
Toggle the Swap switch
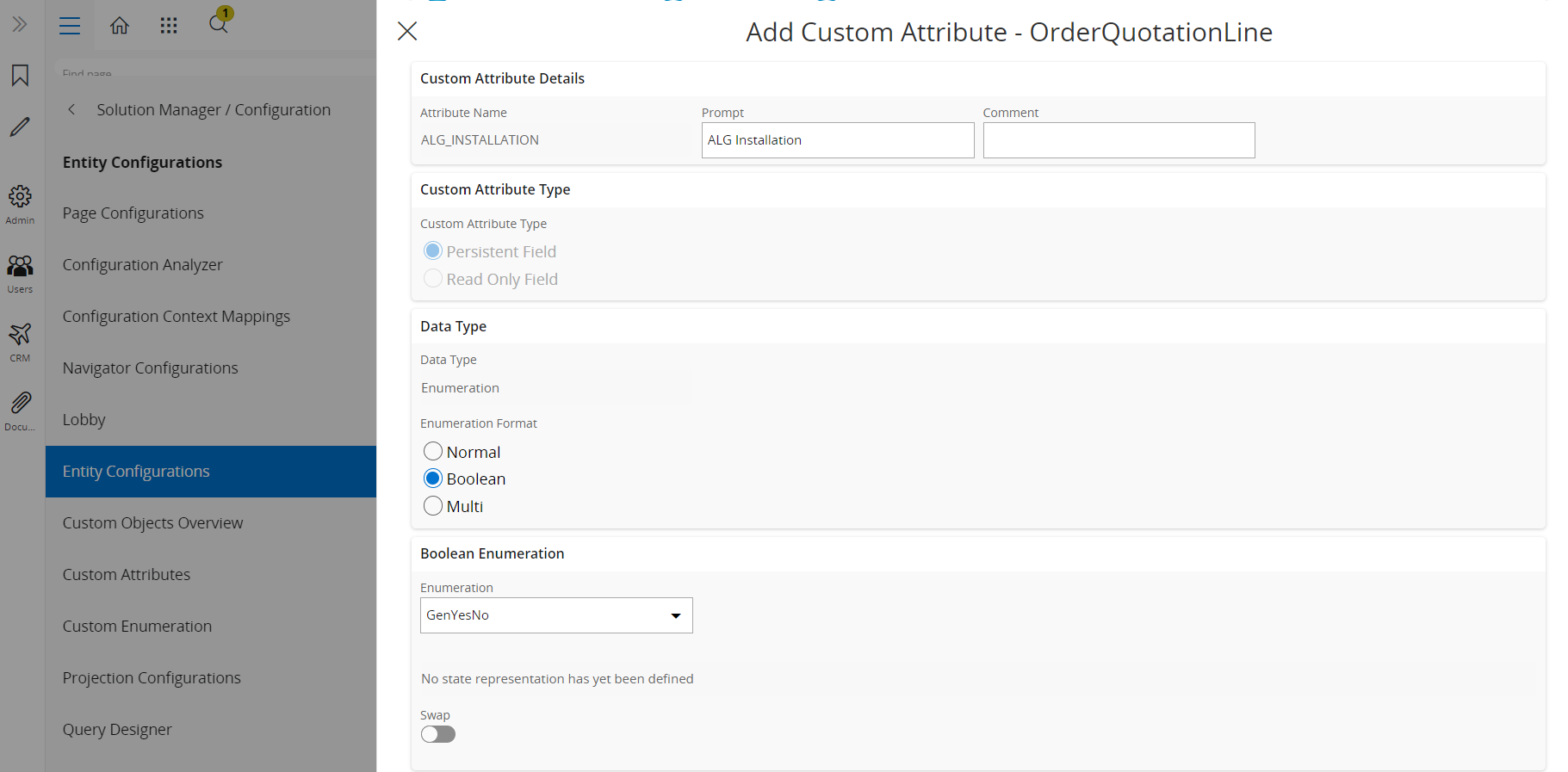[x=437, y=734]
